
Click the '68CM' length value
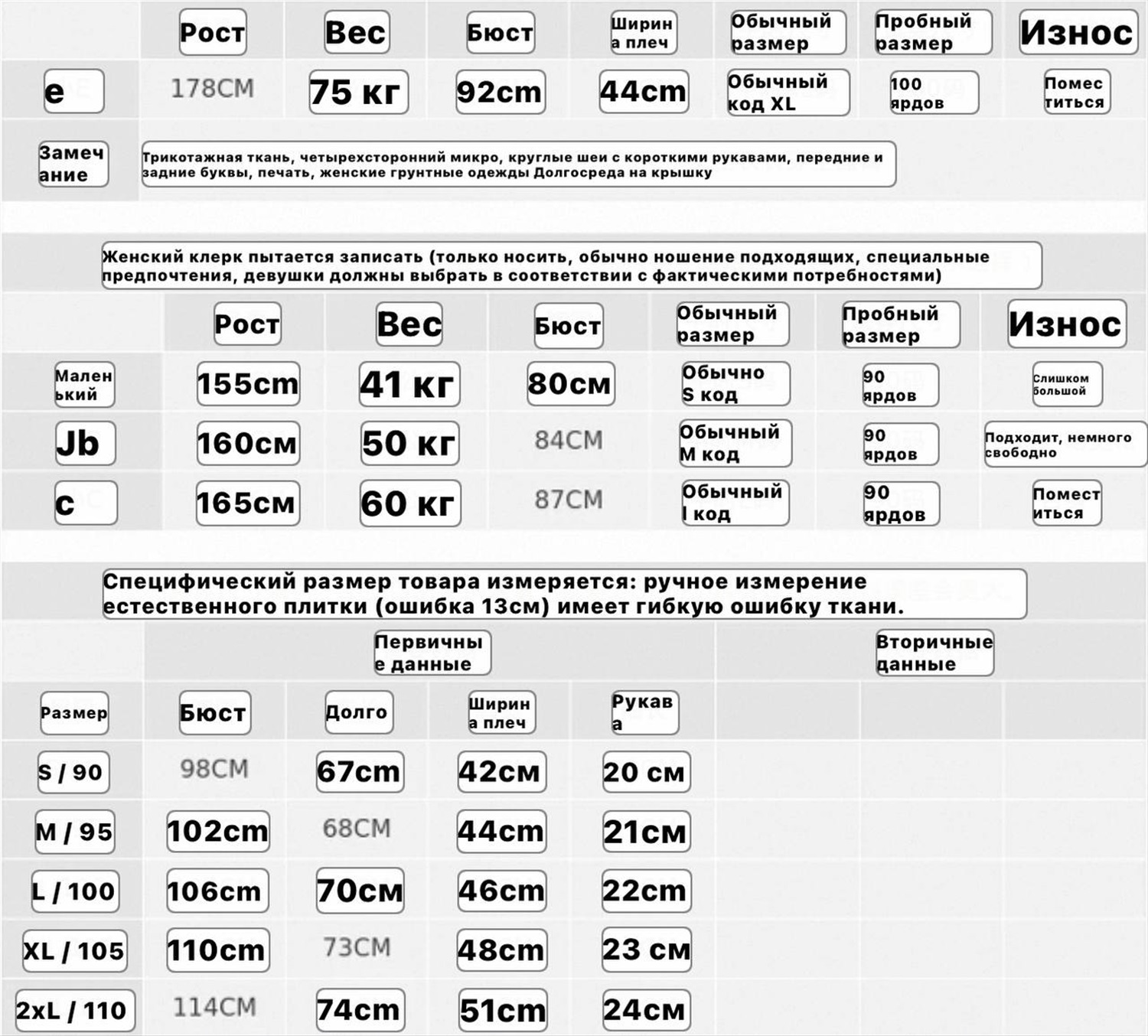click(357, 828)
